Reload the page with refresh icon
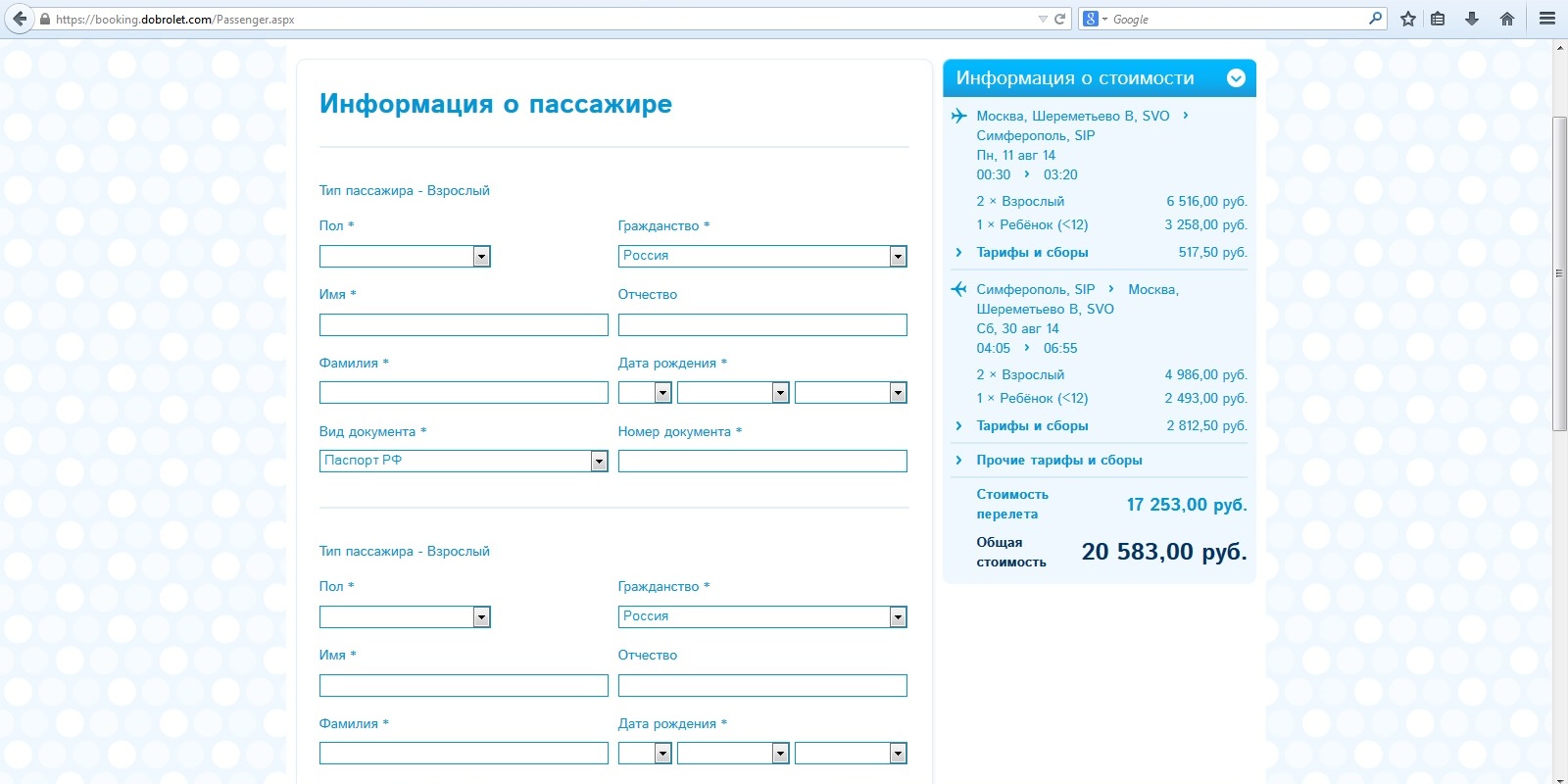 [1059, 19]
